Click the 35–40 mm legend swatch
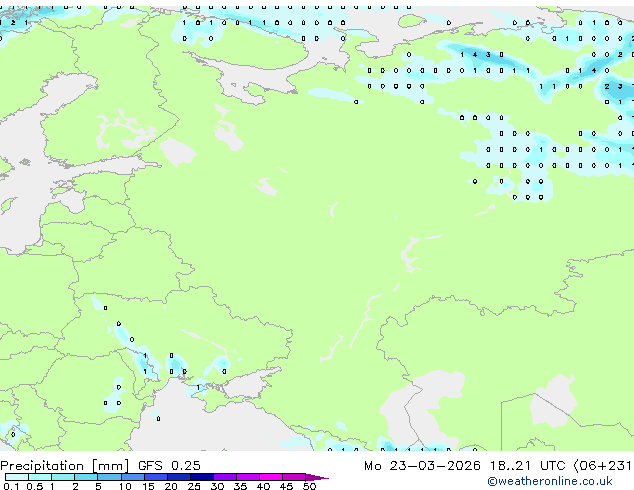 coord(248,477)
